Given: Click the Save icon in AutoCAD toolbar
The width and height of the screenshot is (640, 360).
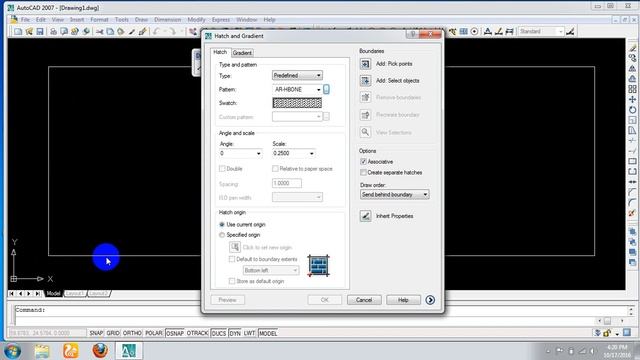Looking at the screenshot, I should [x=40, y=31].
